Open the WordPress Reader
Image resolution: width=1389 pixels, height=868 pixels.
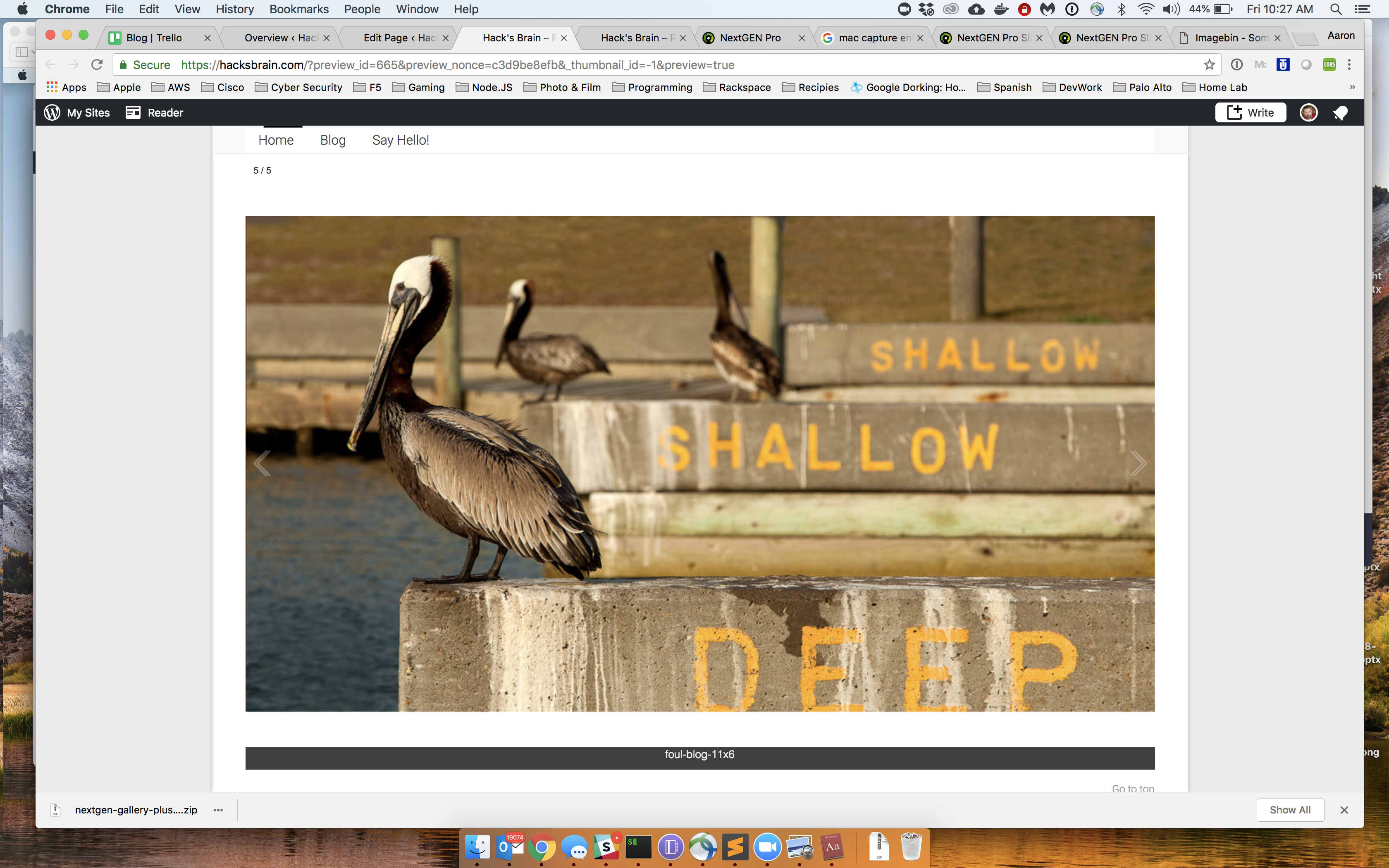coord(154,112)
